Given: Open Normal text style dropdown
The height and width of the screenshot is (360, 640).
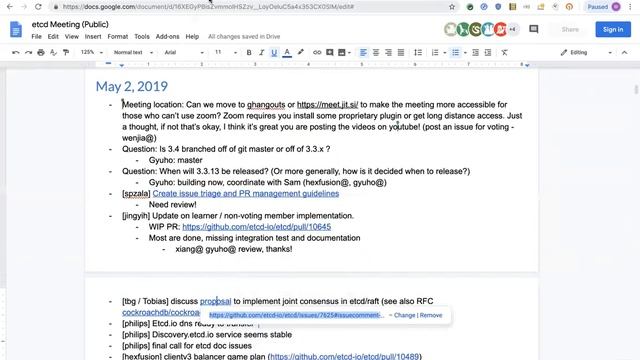Looking at the screenshot, I should pyautogui.click(x=133, y=52).
